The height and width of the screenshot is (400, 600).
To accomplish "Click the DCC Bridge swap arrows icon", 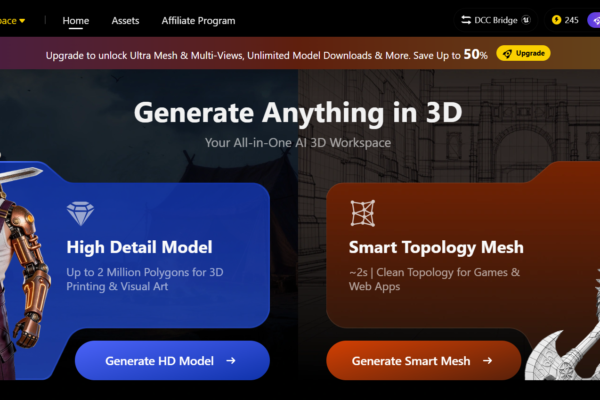I will point(466,20).
